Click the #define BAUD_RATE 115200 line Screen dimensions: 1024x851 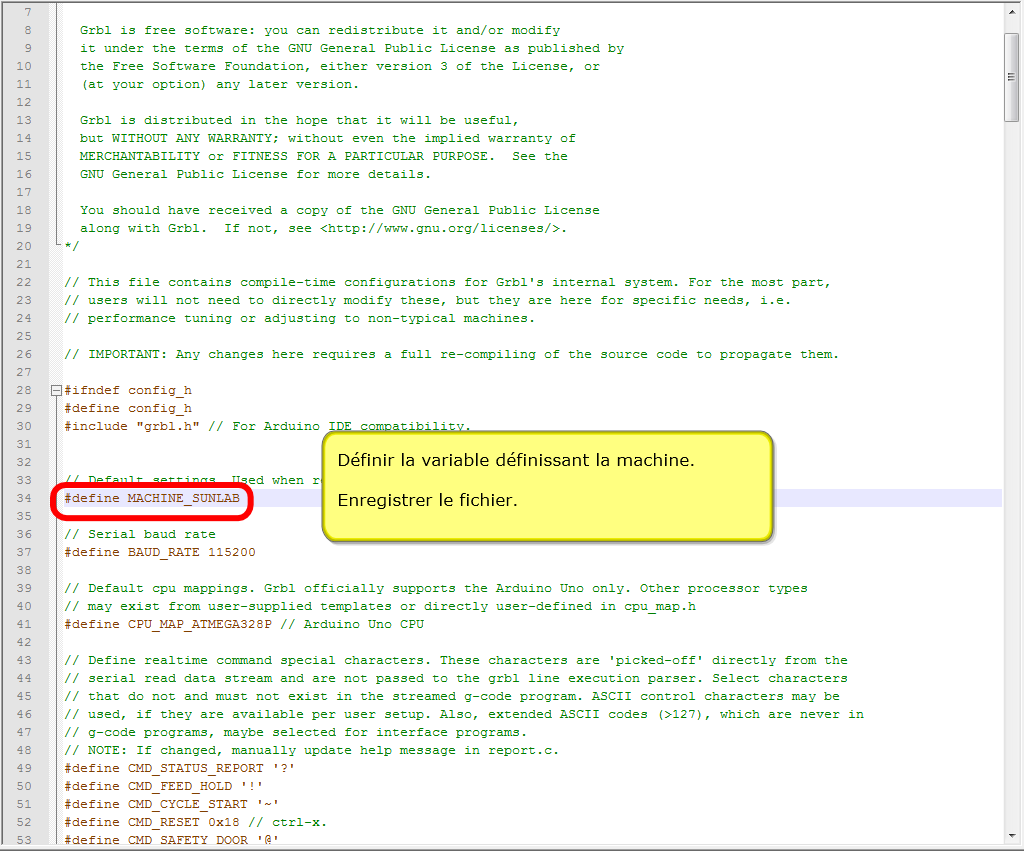point(159,552)
